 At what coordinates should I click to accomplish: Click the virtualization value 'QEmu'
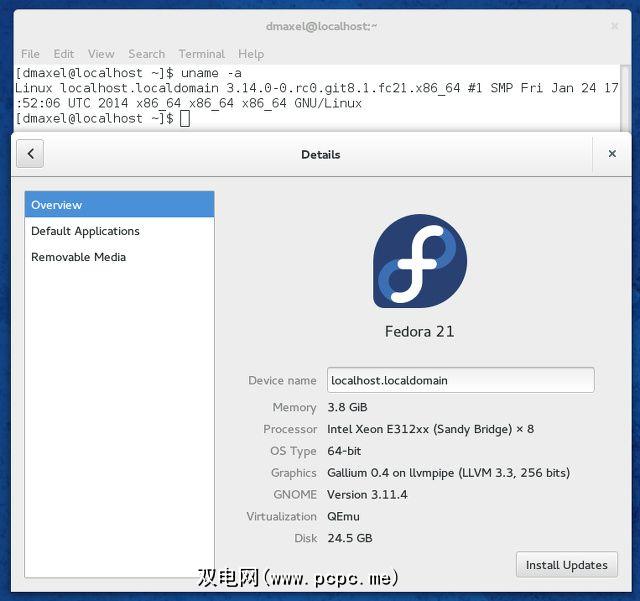tap(343, 516)
